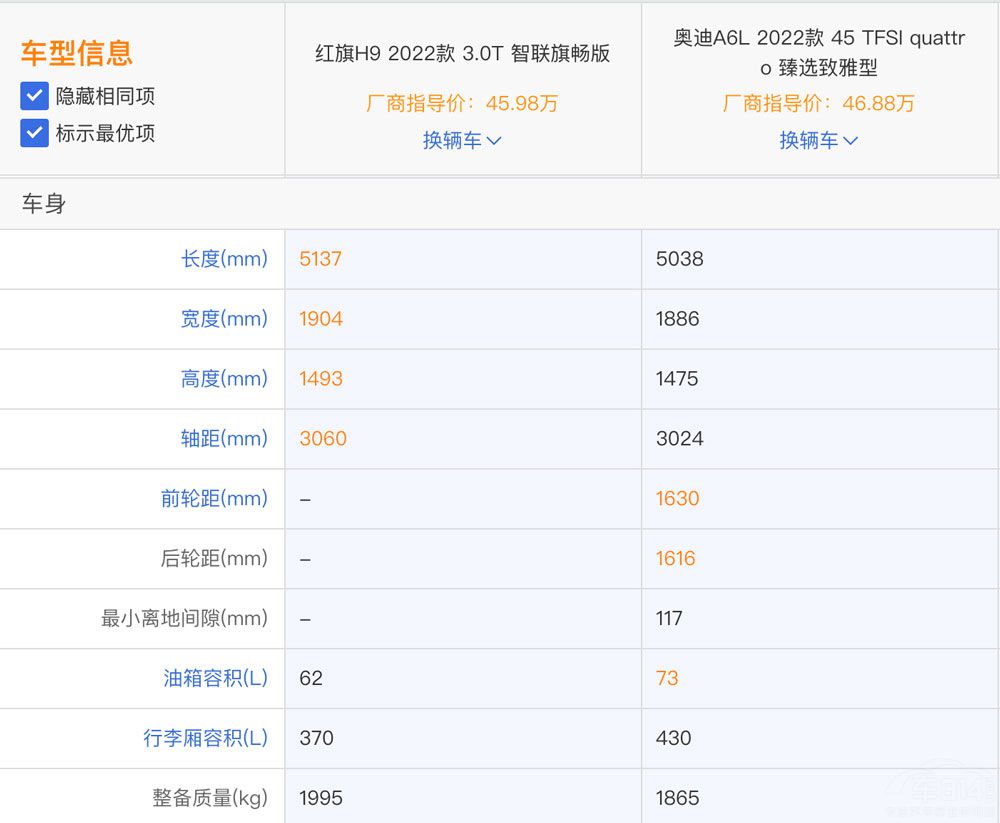Select the 最小离地间隙(mm) row label
The image size is (1000, 823).
click(184, 619)
